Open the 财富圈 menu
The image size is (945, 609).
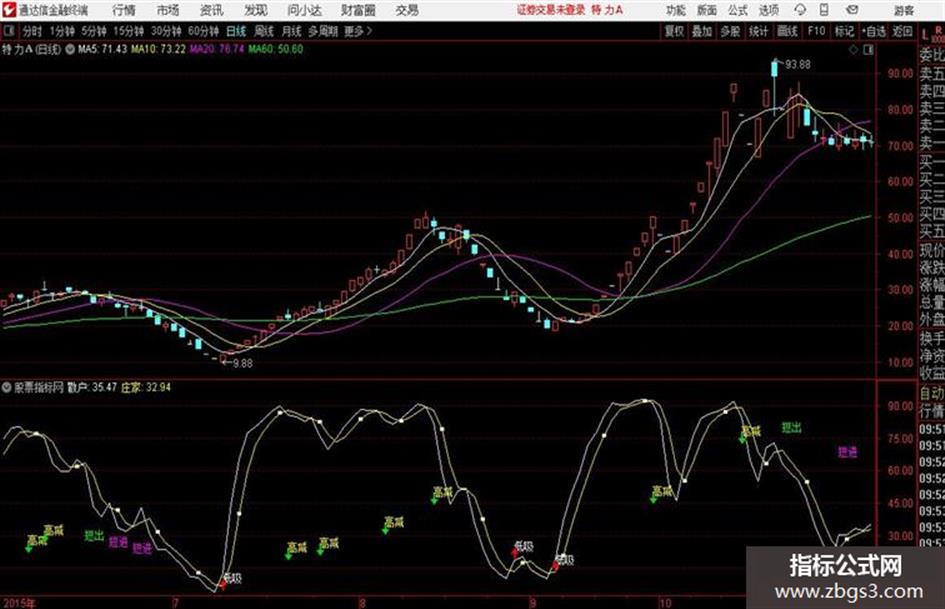point(358,10)
